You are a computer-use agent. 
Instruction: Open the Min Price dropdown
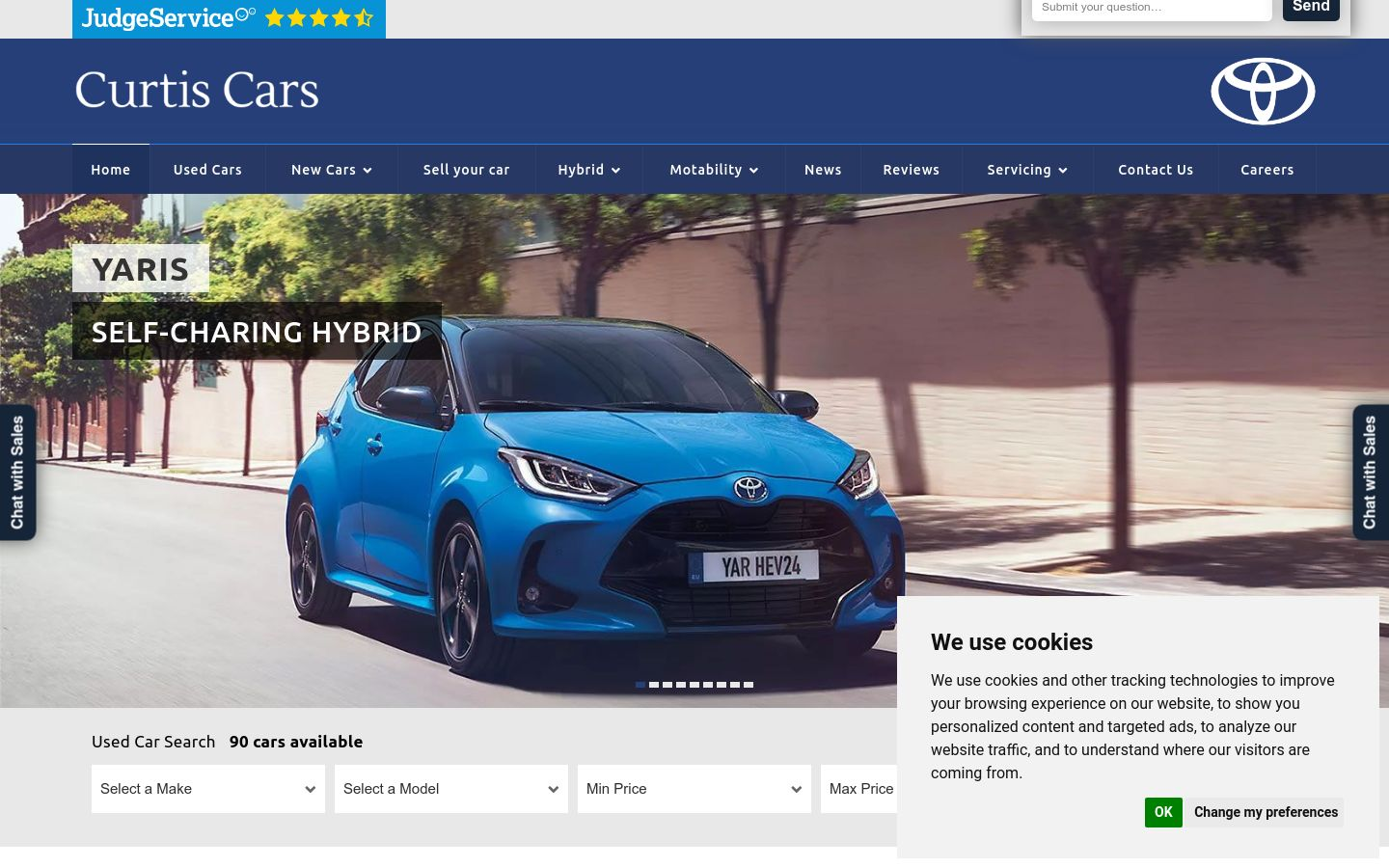694,789
